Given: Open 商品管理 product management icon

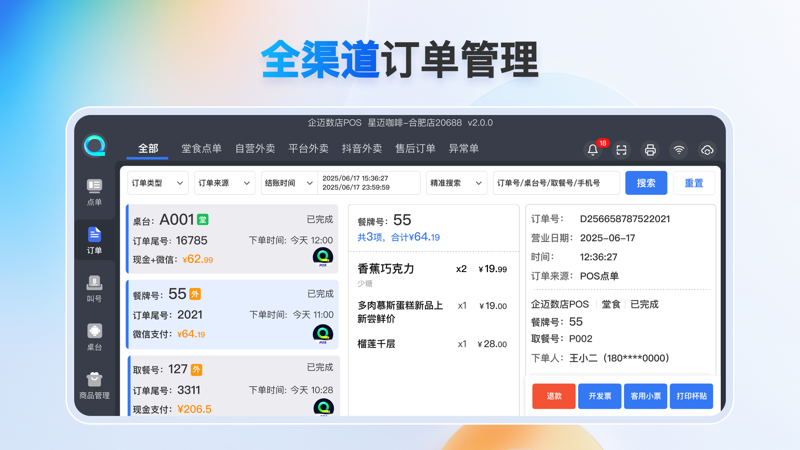Looking at the screenshot, I should pos(94,384).
